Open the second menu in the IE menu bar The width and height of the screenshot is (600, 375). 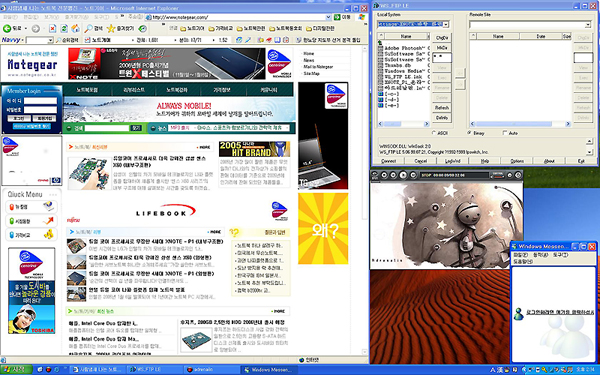click(31, 17)
